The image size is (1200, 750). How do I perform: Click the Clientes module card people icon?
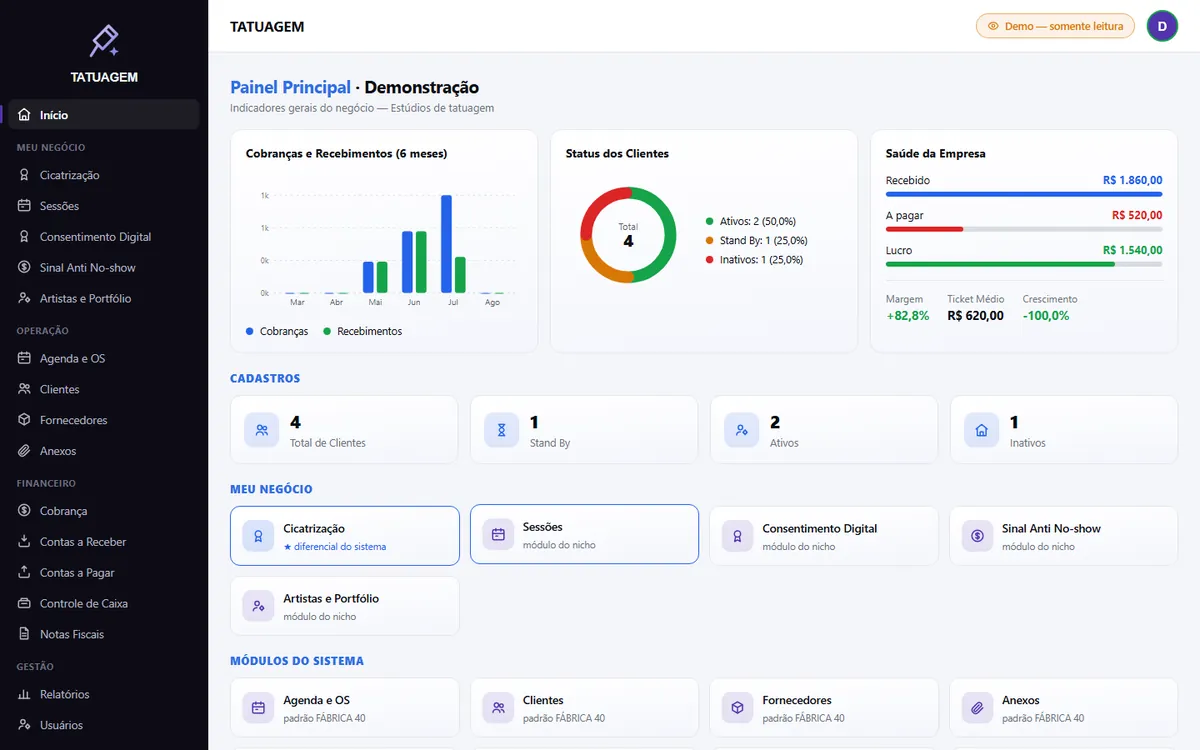point(498,708)
